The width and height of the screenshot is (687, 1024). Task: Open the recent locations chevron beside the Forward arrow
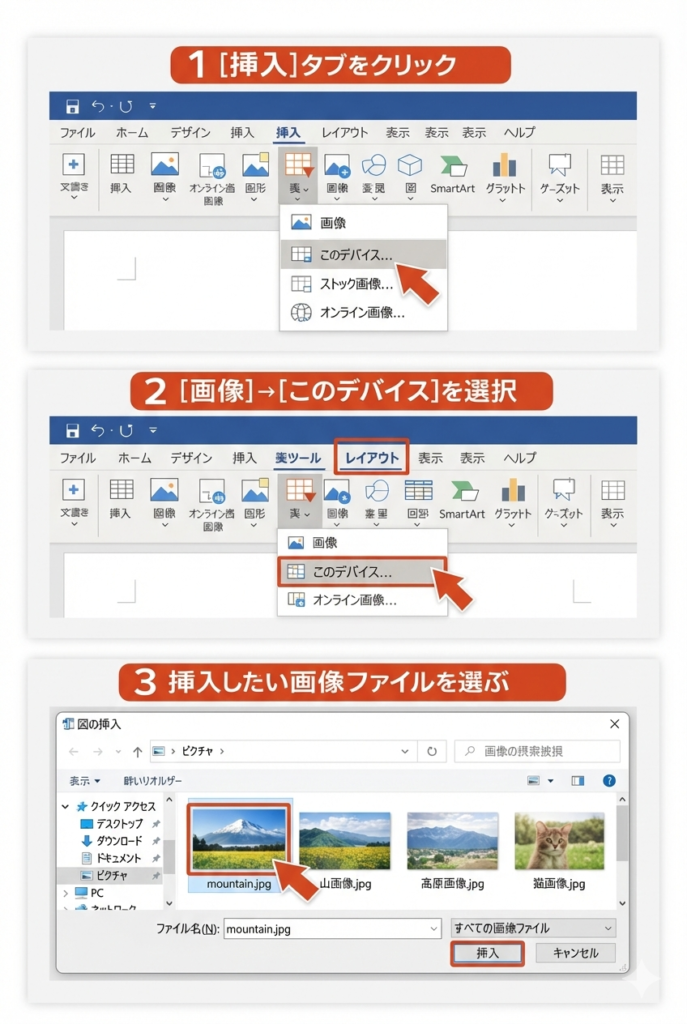tap(118, 752)
